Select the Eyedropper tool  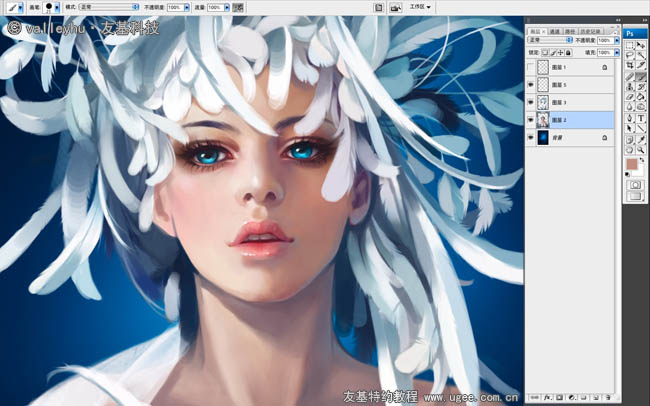[641, 139]
